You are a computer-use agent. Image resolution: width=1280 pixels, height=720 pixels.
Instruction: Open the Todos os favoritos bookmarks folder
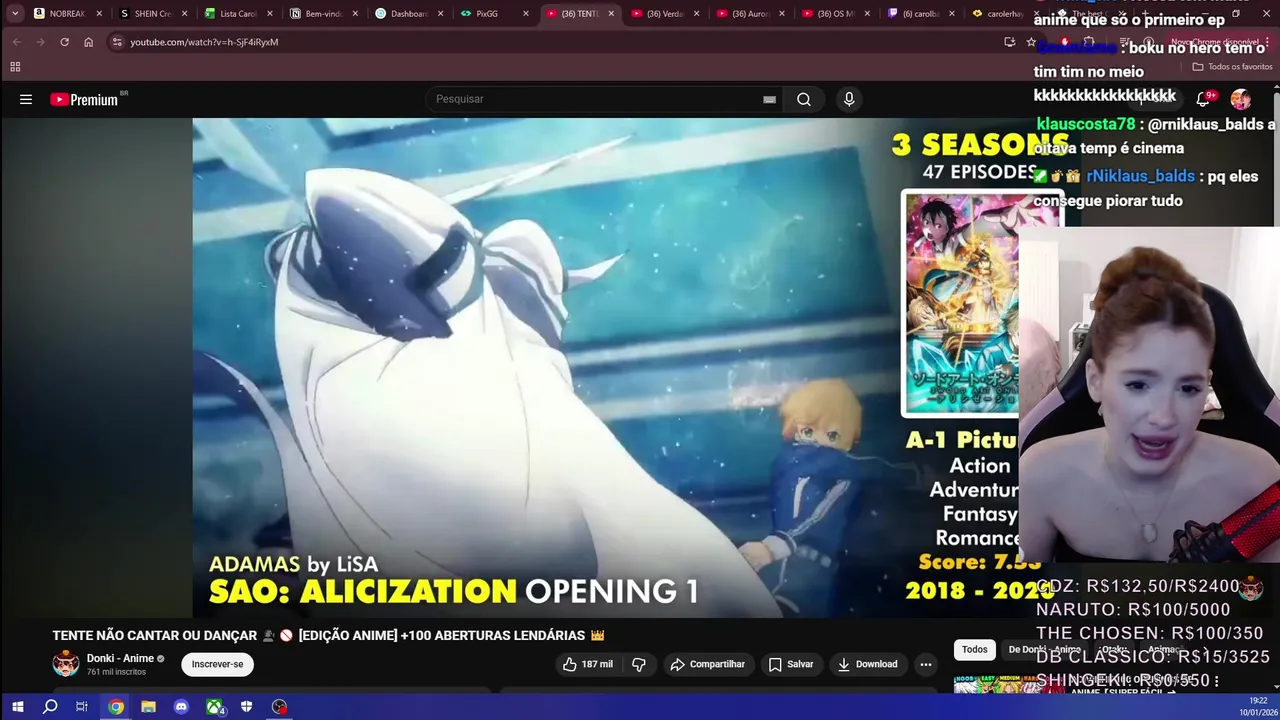tap(1232, 67)
